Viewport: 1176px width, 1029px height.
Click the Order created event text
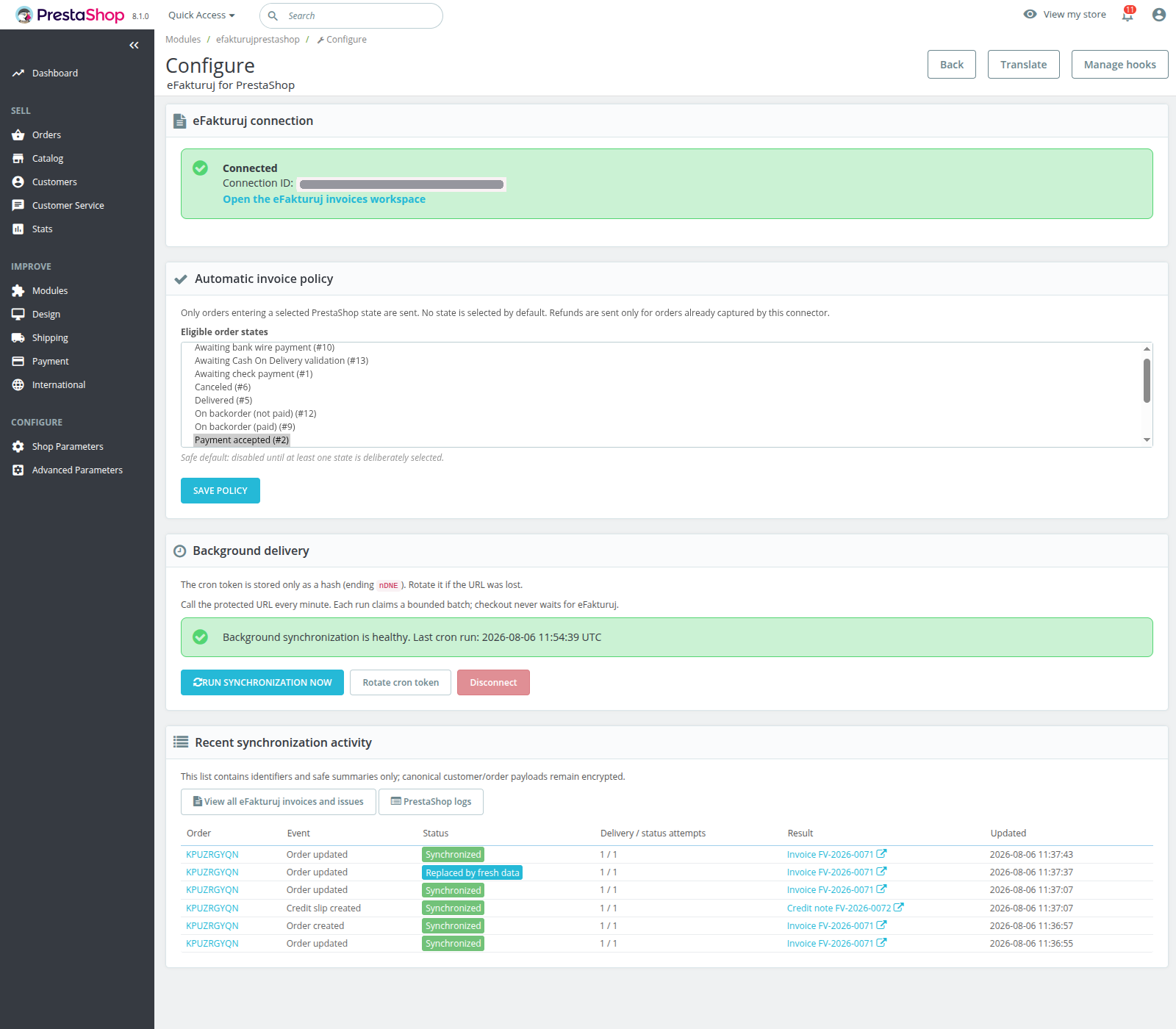coord(315,925)
